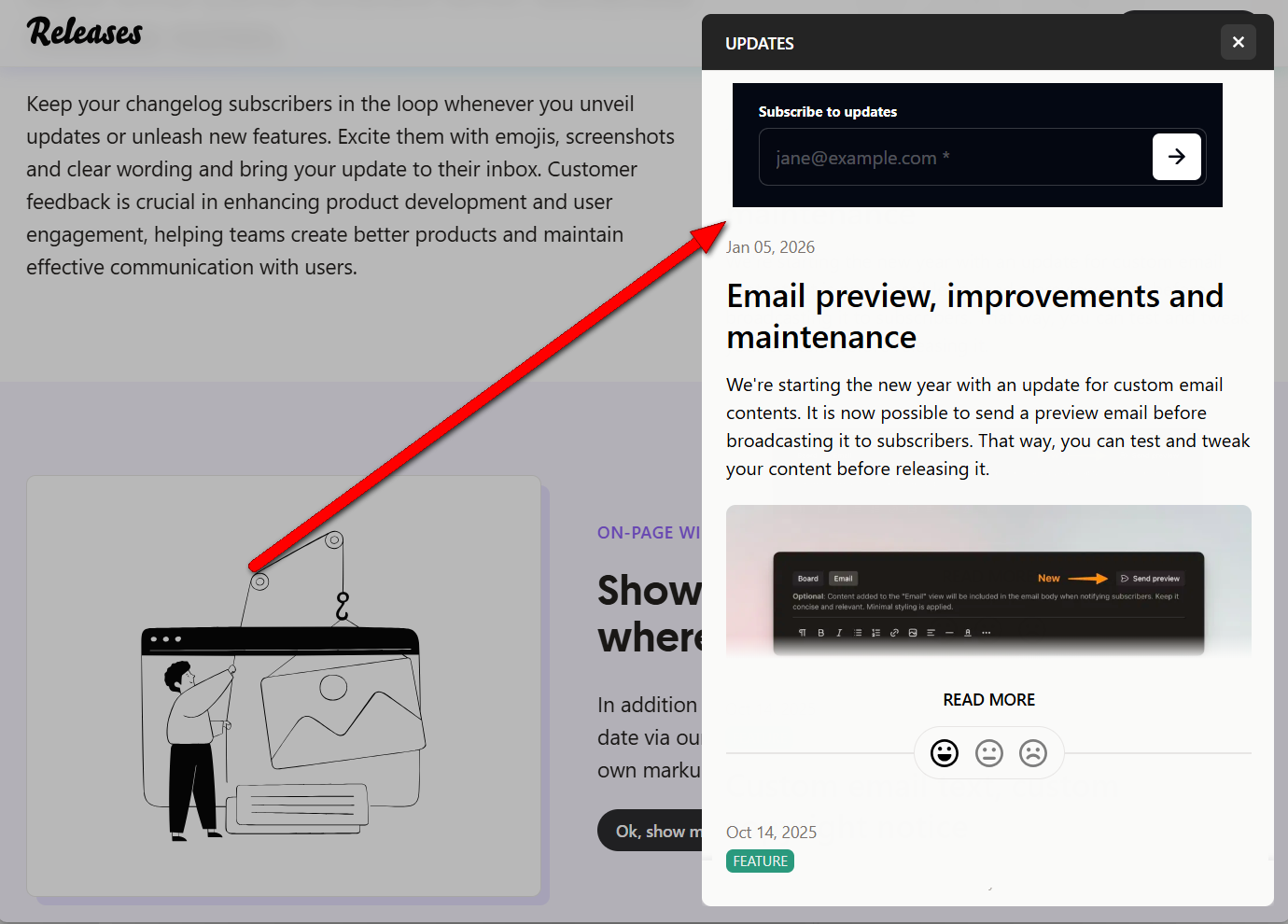Open READ MORE for the email preview update
Screen dimensions: 1288x924
click(988, 700)
